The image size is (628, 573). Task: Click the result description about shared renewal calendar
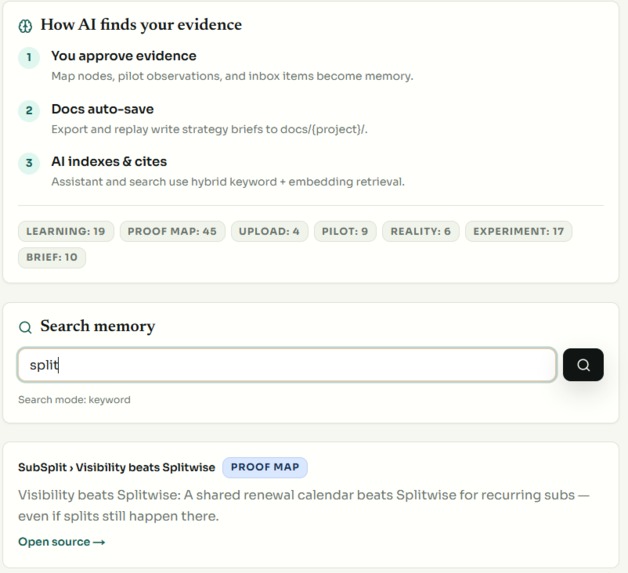[304, 505]
